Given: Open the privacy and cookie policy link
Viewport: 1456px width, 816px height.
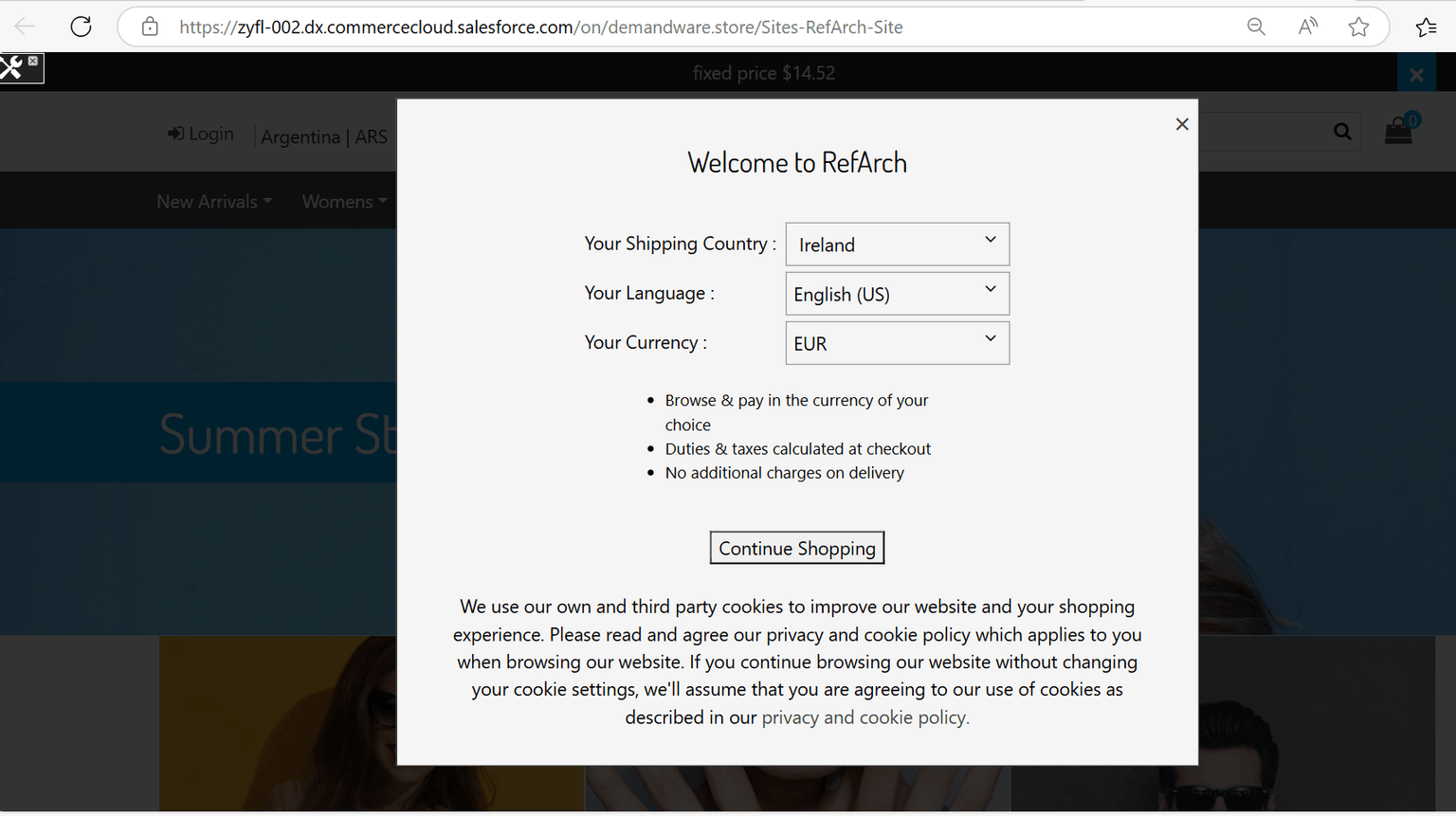Looking at the screenshot, I should click(865, 717).
